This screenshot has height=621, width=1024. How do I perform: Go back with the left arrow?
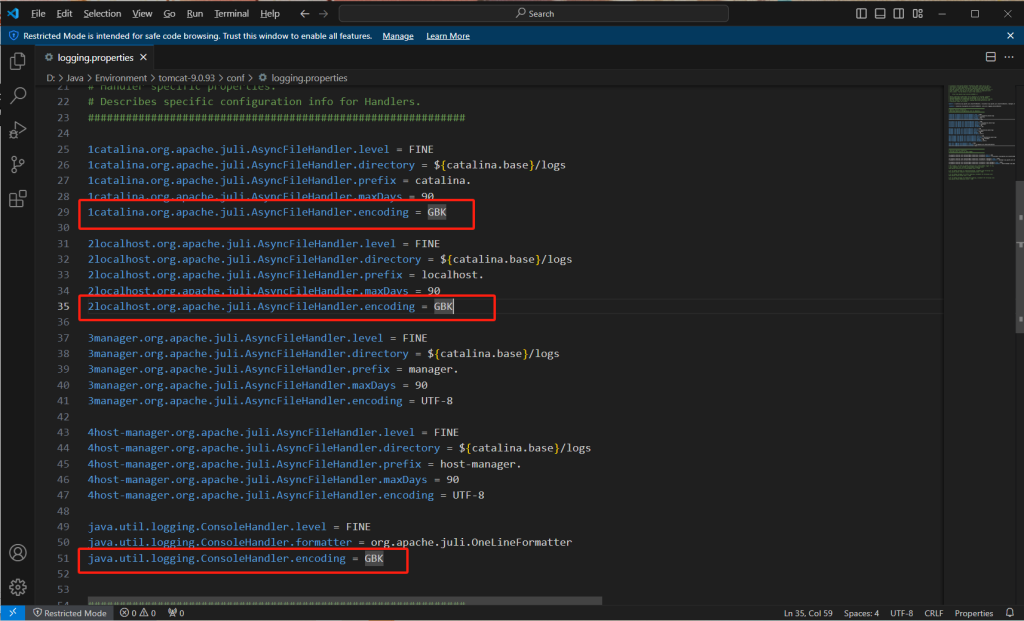coord(304,13)
